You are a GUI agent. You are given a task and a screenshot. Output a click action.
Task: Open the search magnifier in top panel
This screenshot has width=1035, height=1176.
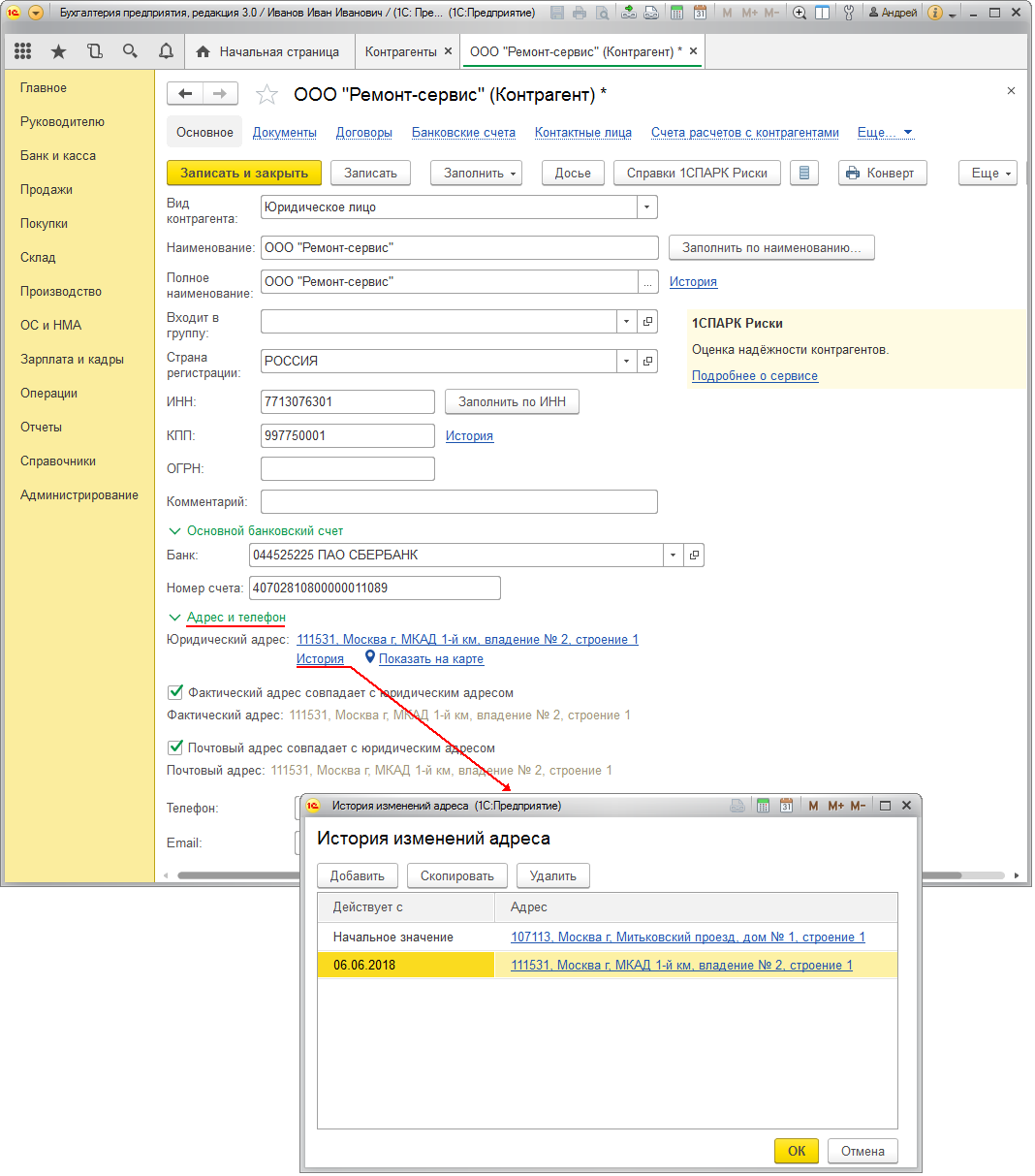pos(130,51)
